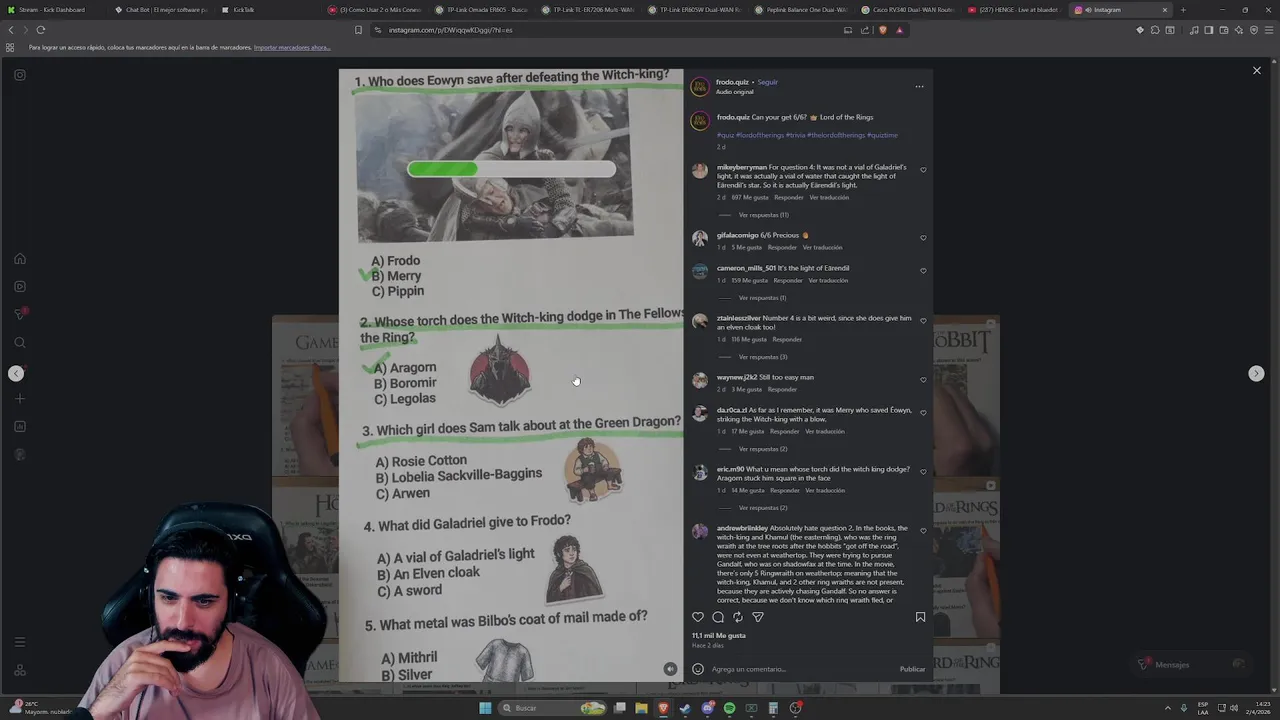Image resolution: width=1280 pixels, height=720 pixels.
Task: Go back with browser back arrow
Action: 11,30
